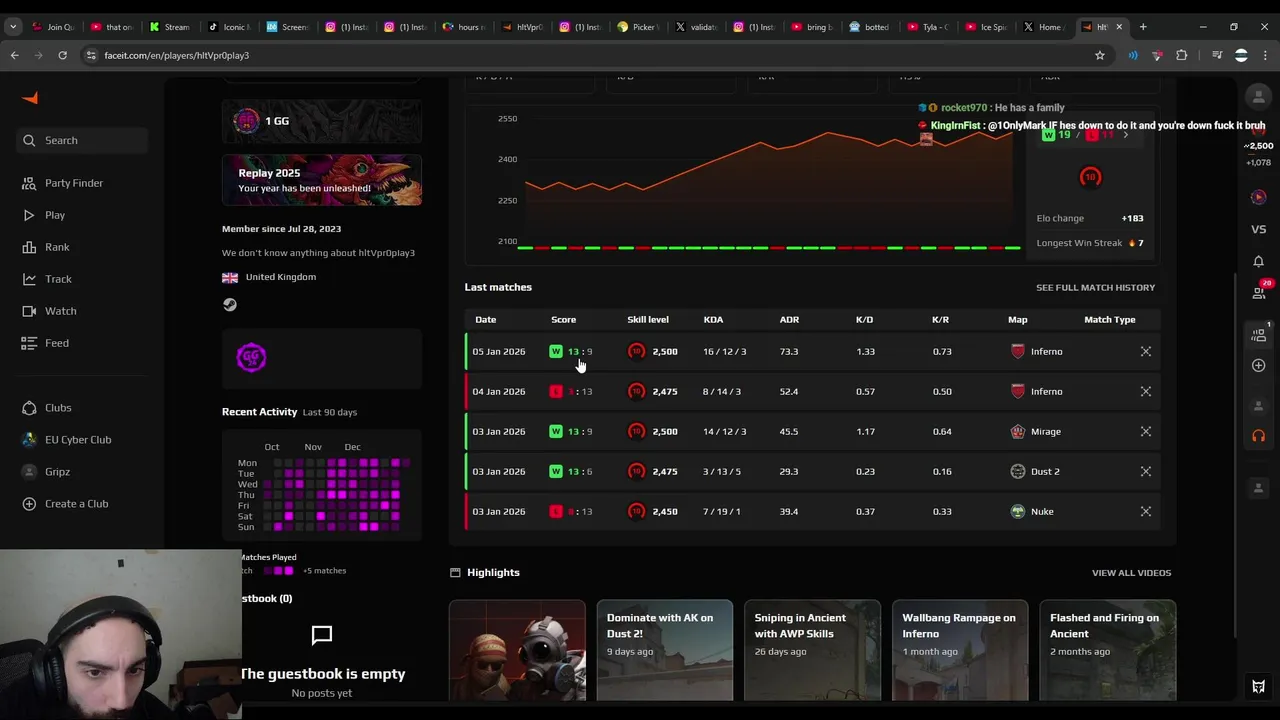Open the user avatar atop right sidebar
This screenshot has height=720, width=1280.
tap(1258, 97)
